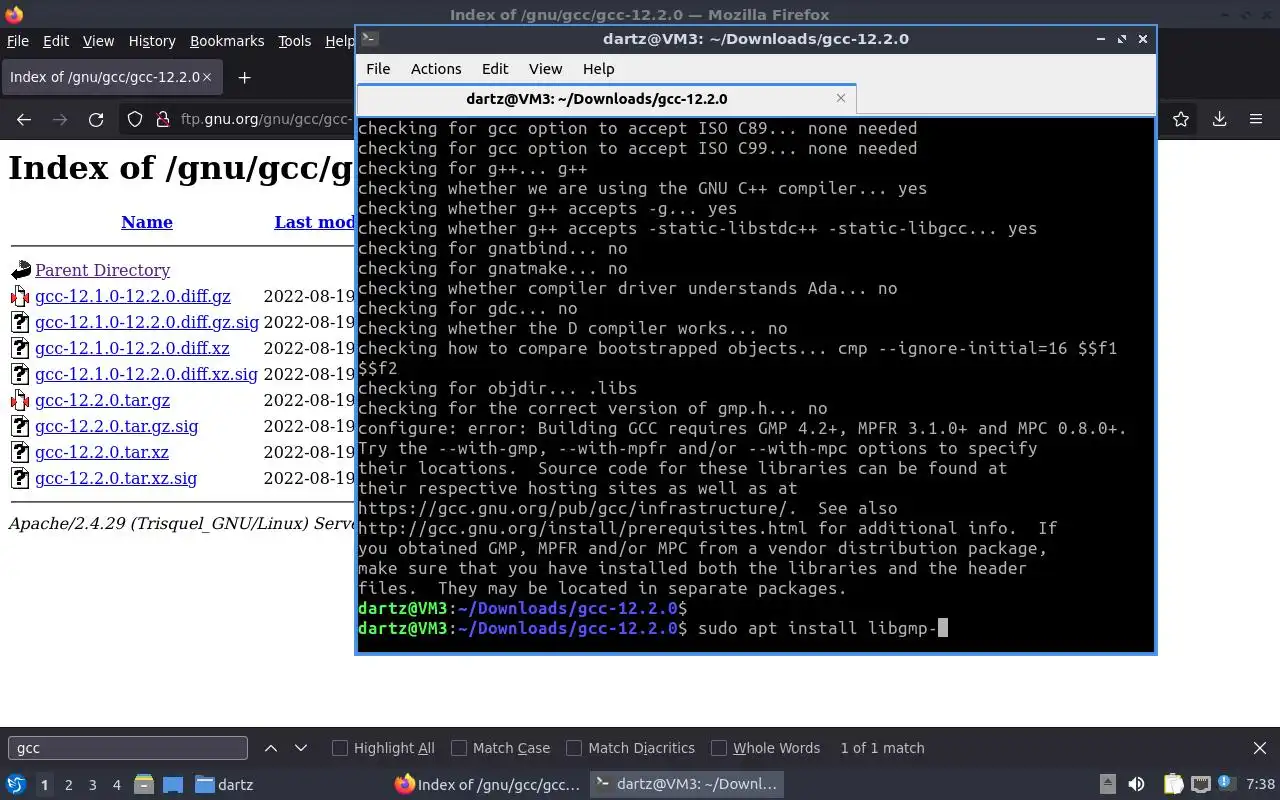Enable Match Case checkbox
Viewport: 1280px width, 800px height.
click(x=459, y=748)
